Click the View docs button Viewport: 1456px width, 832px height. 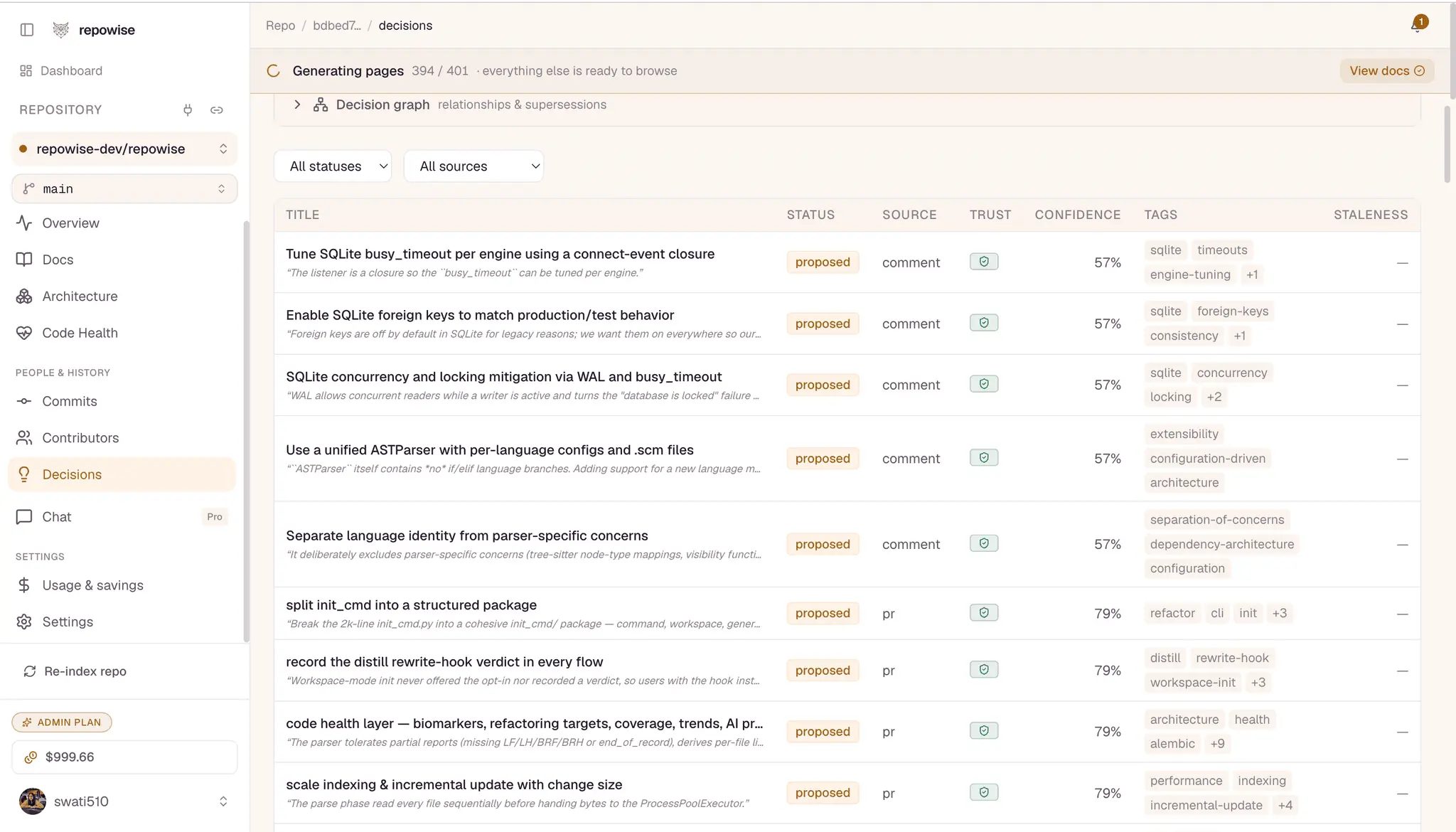[1386, 70]
